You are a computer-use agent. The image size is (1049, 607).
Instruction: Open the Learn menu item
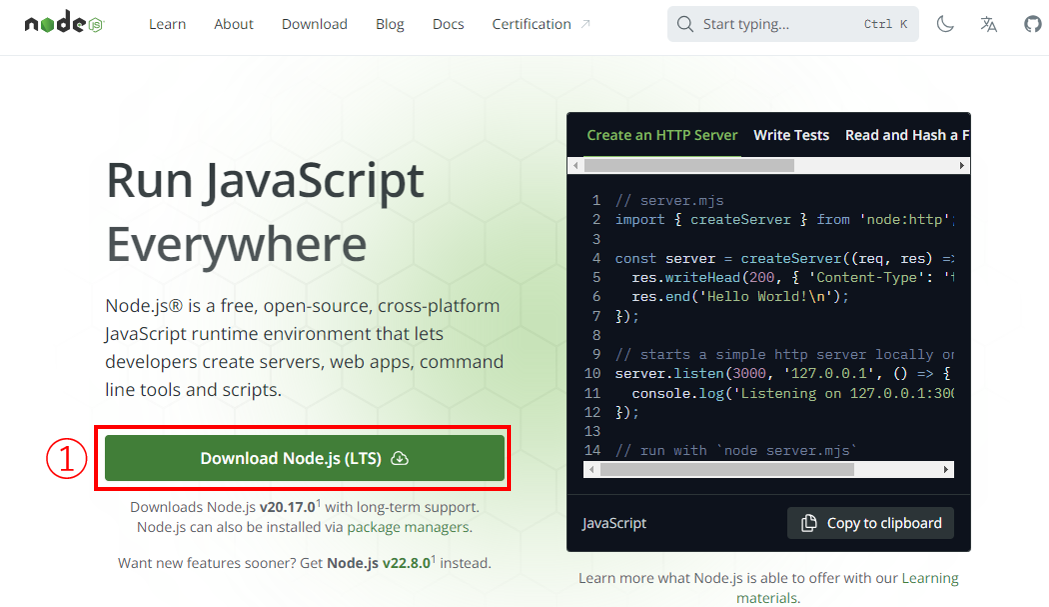167,24
